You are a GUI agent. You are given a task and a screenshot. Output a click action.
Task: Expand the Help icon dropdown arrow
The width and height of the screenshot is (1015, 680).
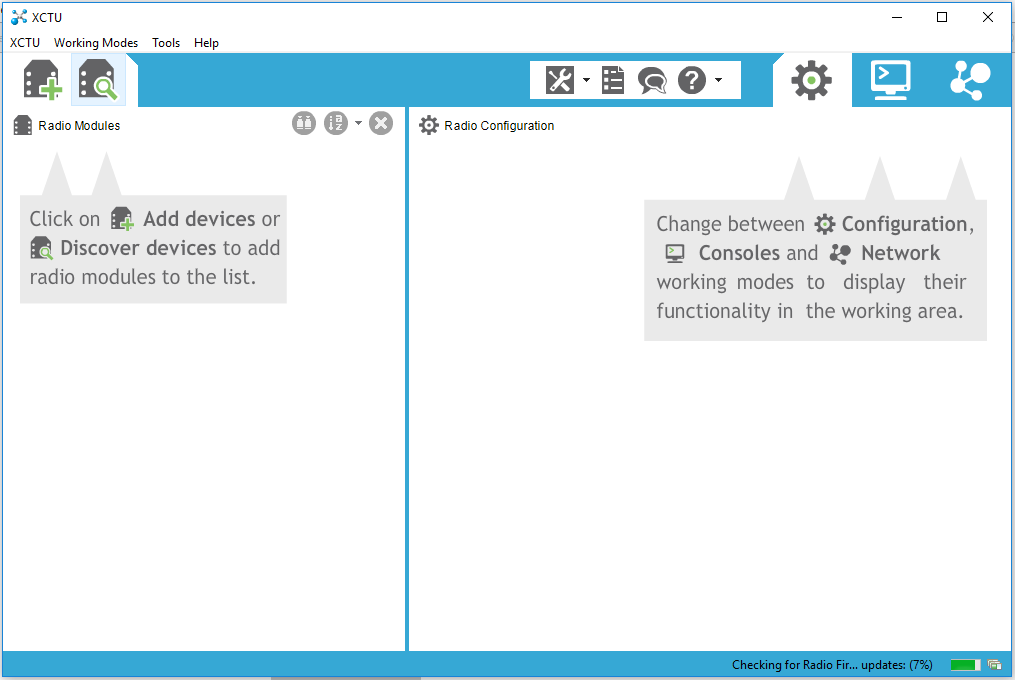[719, 80]
